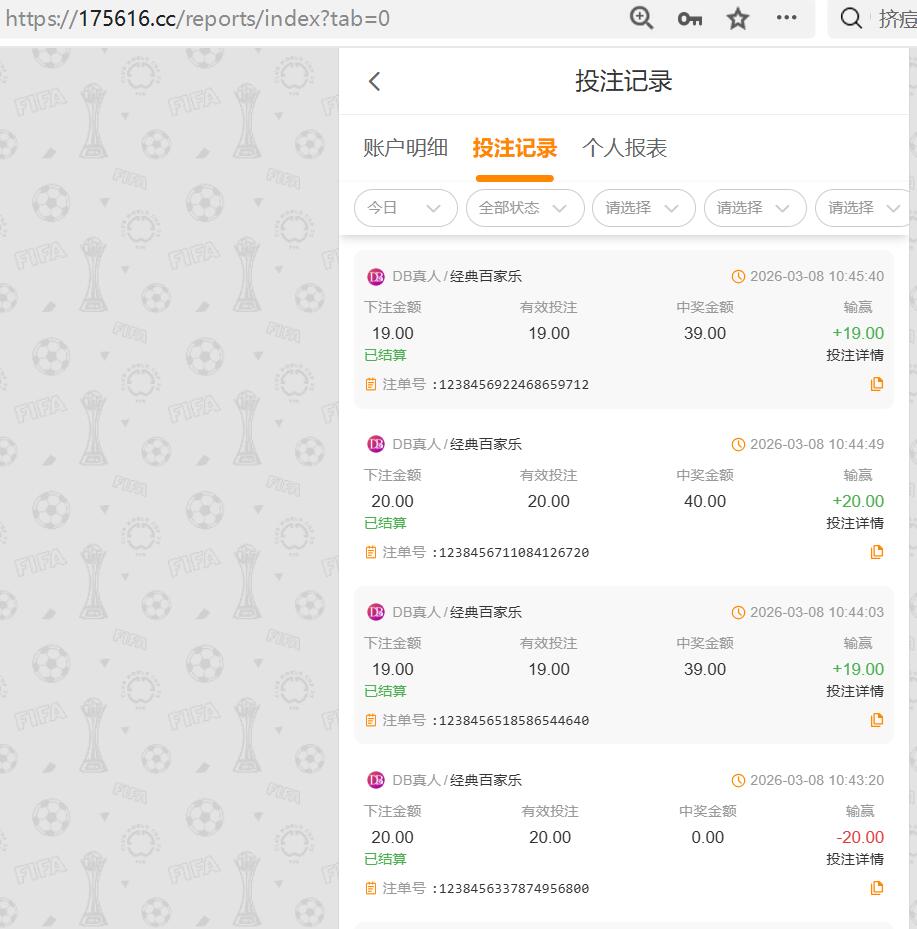
Task: Click the copy icon on the 10:44:49 bet record
Action: (877, 552)
